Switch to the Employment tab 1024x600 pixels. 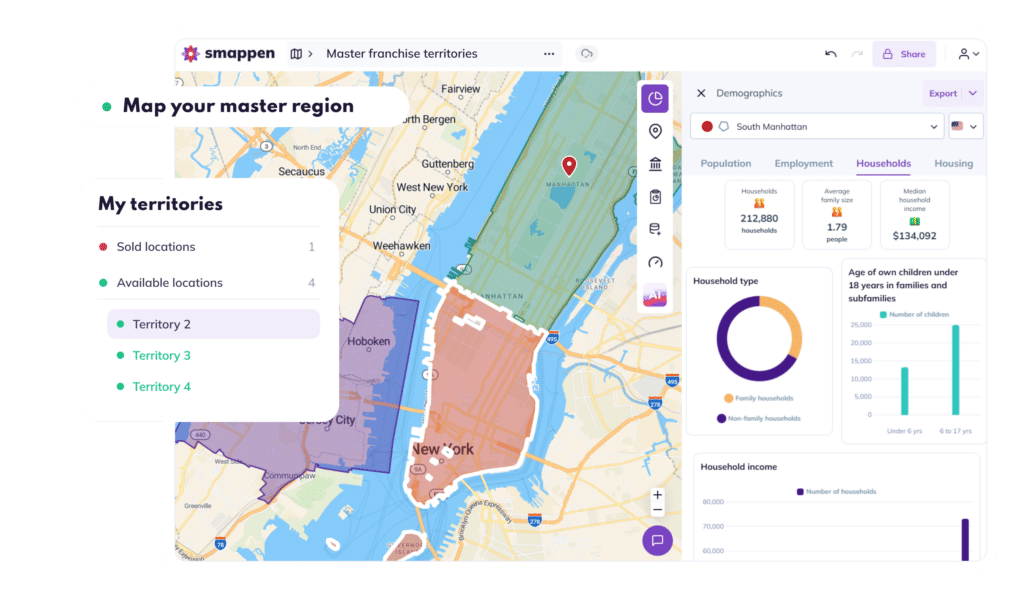pyautogui.click(x=803, y=163)
